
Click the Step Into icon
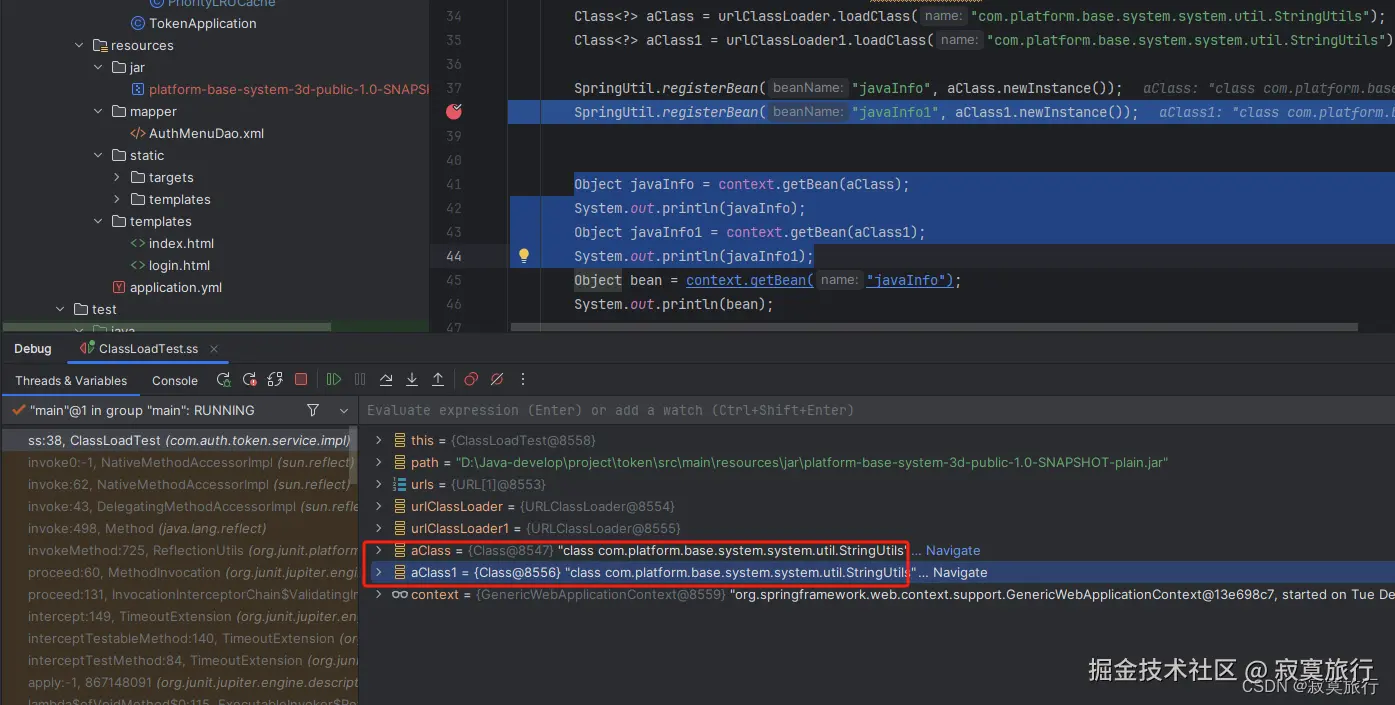(x=412, y=380)
